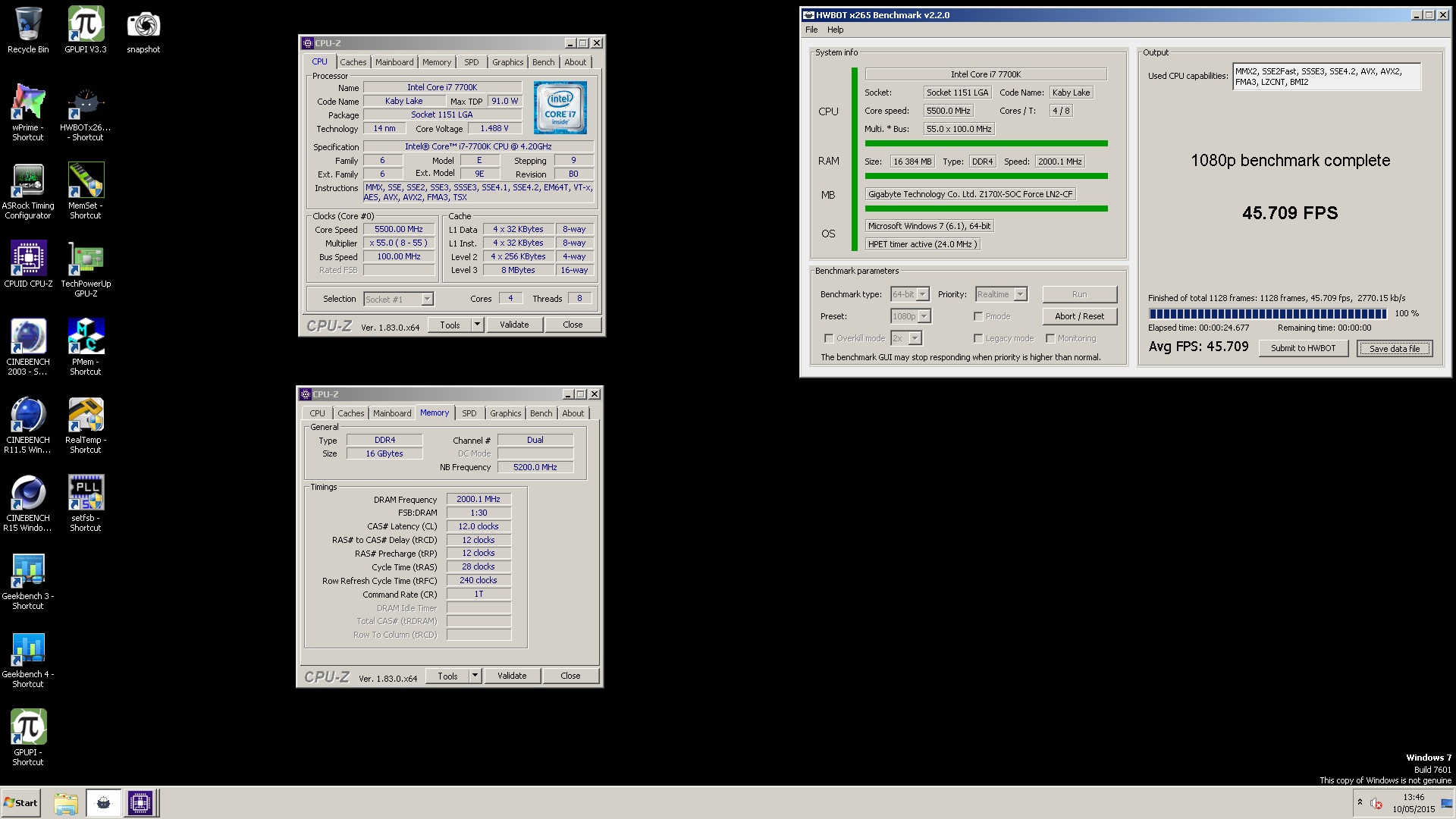Screen dimensions: 1456x819
Task: Select CINEBENCH R11.5 desktop icon
Action: pyautogui.click(x=28, y=425)
